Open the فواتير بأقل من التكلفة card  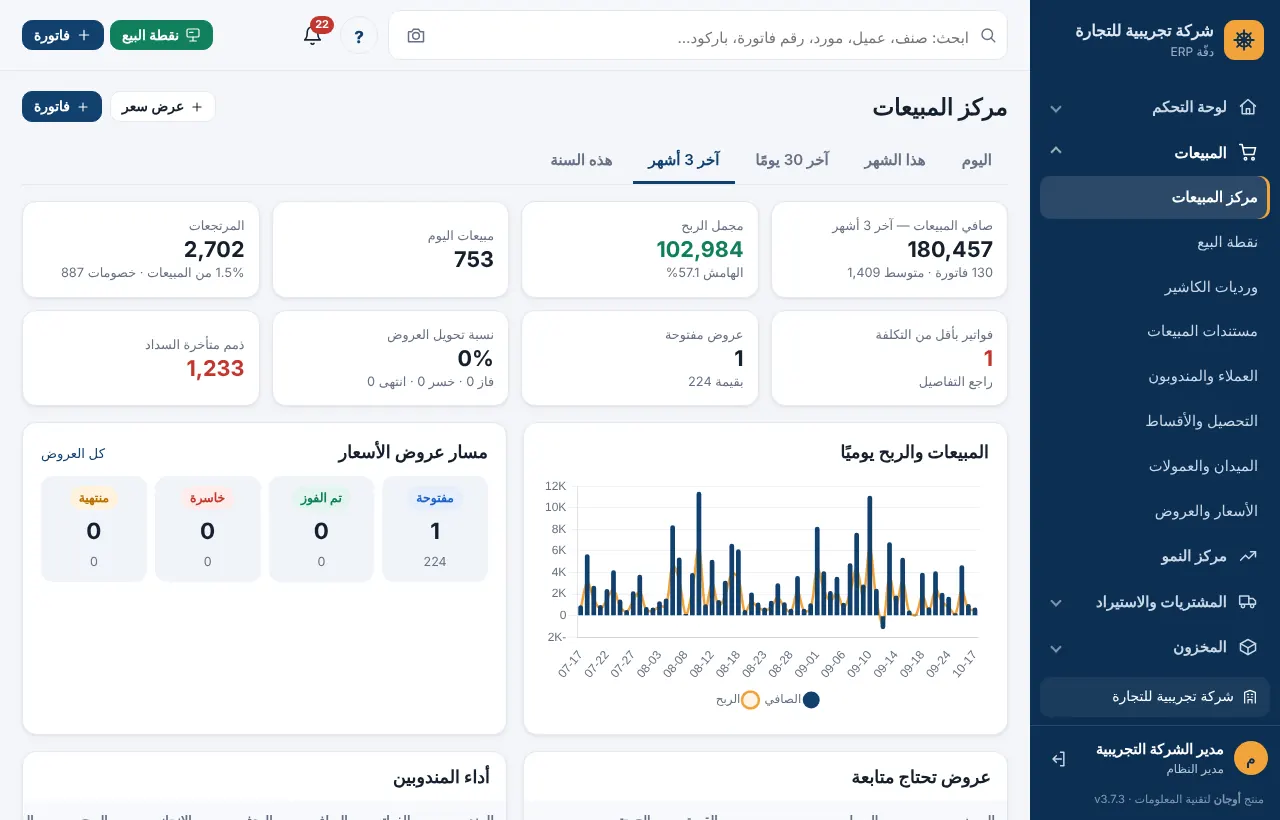[x=889, y=358]
